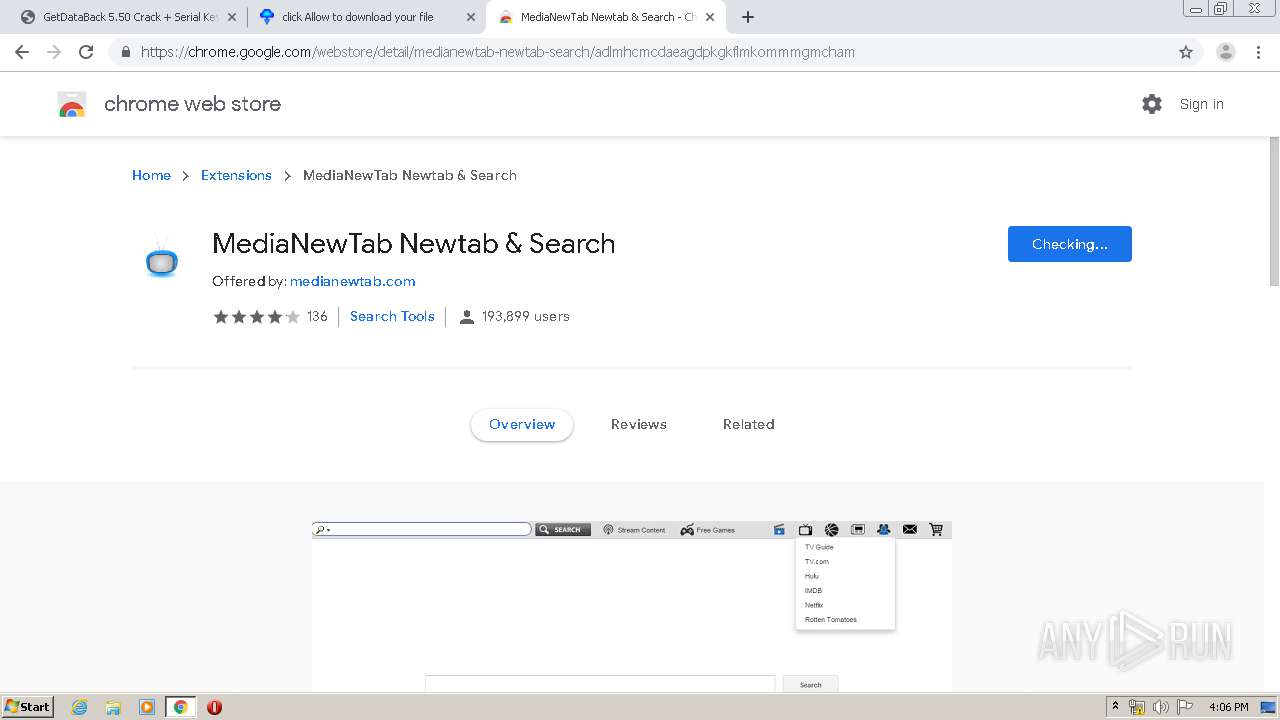1280x720 pixels.
Task: Select Chrome in the taskbar
Action: pos(180,707)
